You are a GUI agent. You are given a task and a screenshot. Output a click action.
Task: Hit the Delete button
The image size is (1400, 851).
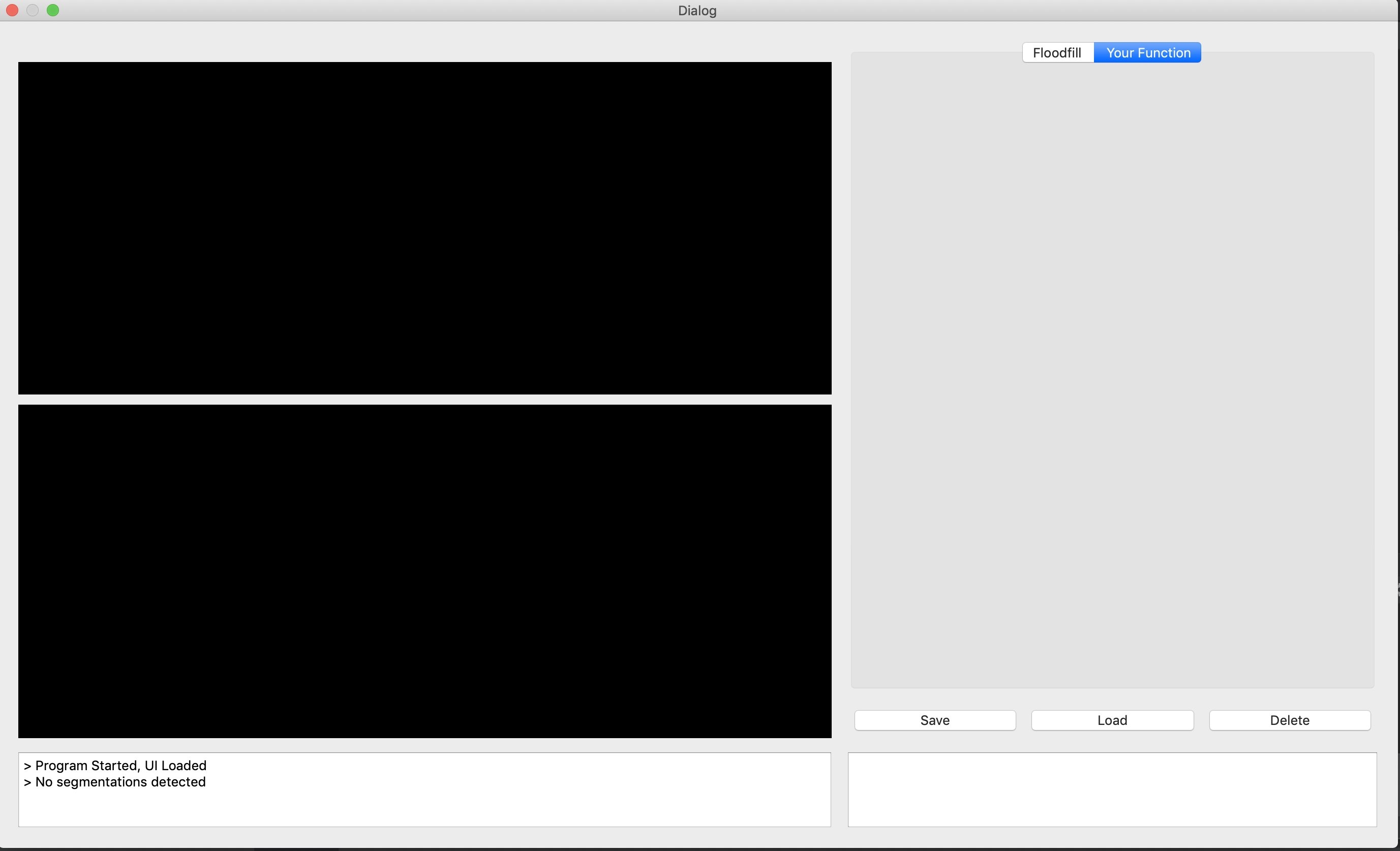pos(1289,720)
